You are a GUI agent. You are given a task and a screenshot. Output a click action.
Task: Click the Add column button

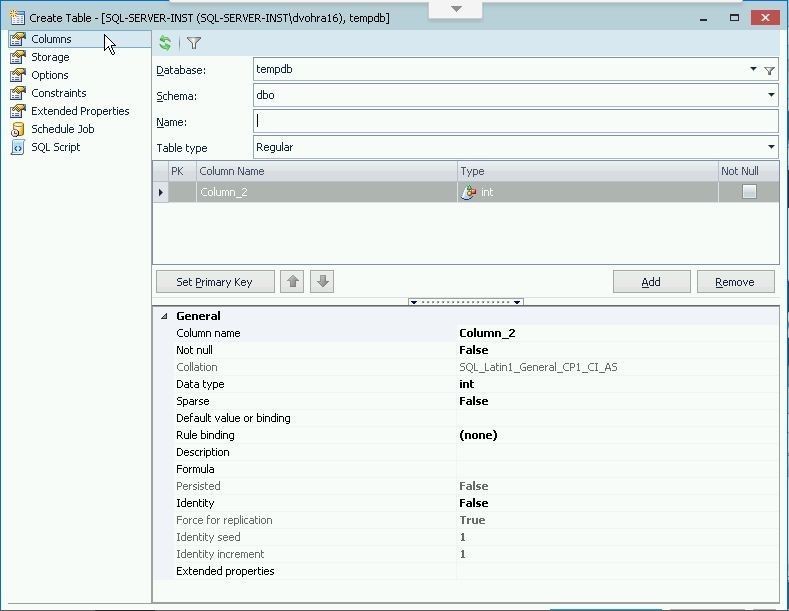[651, 282]
